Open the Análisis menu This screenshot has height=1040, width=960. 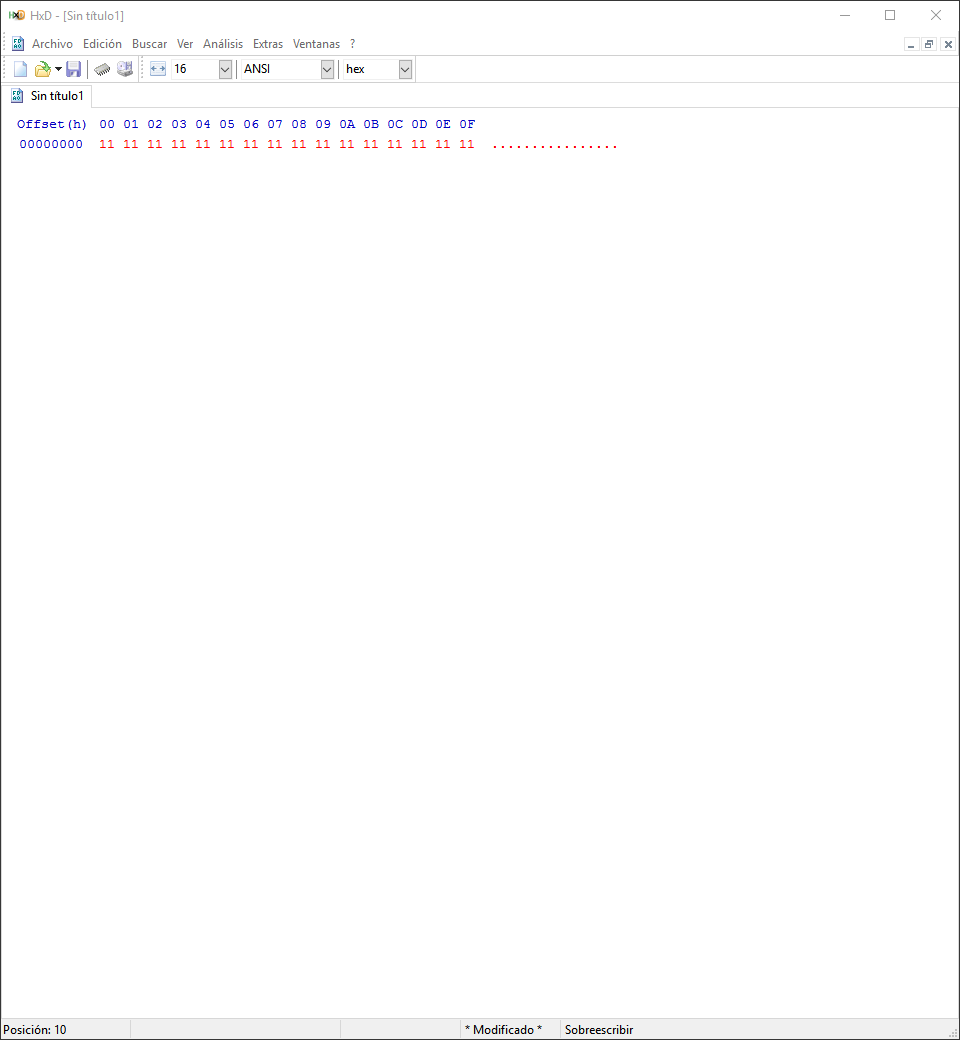[223, 44]
